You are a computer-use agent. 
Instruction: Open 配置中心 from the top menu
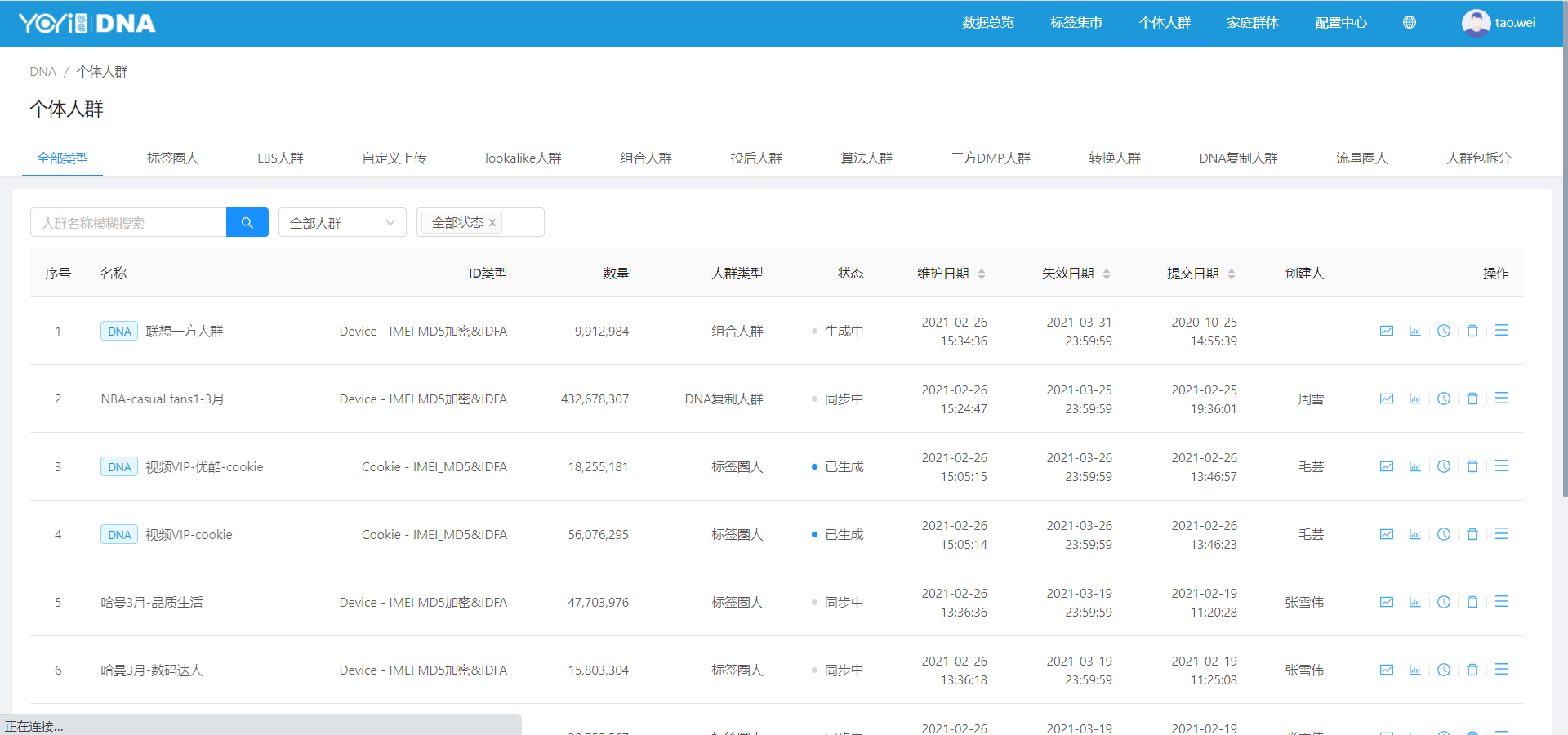[x=1340, y=23]
